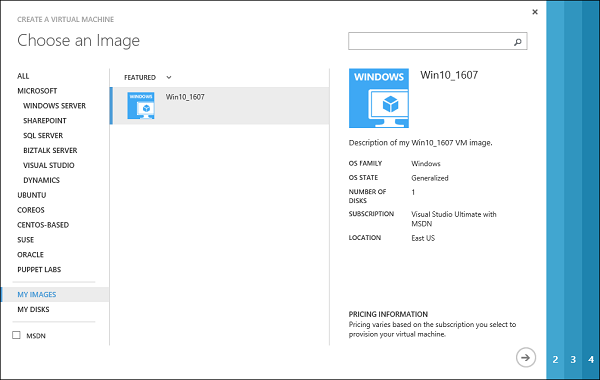The width and height of the screenshot is (600, 380).
Task: Select the My Images category
Action: (37, 294)
